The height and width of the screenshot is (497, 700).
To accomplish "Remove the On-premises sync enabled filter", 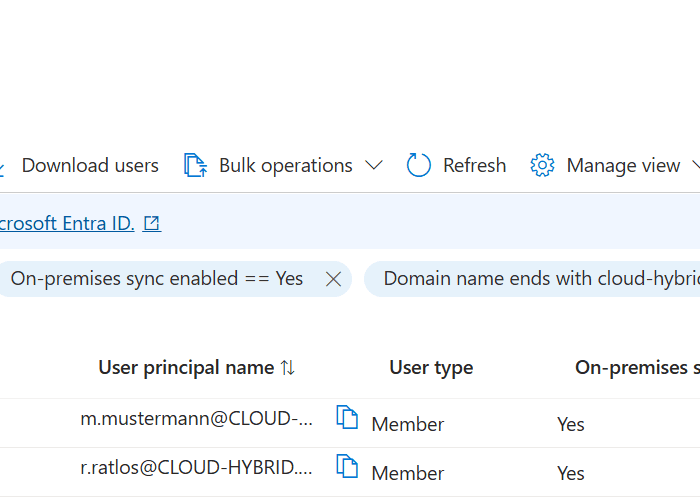I will click(x=334, y=279).
